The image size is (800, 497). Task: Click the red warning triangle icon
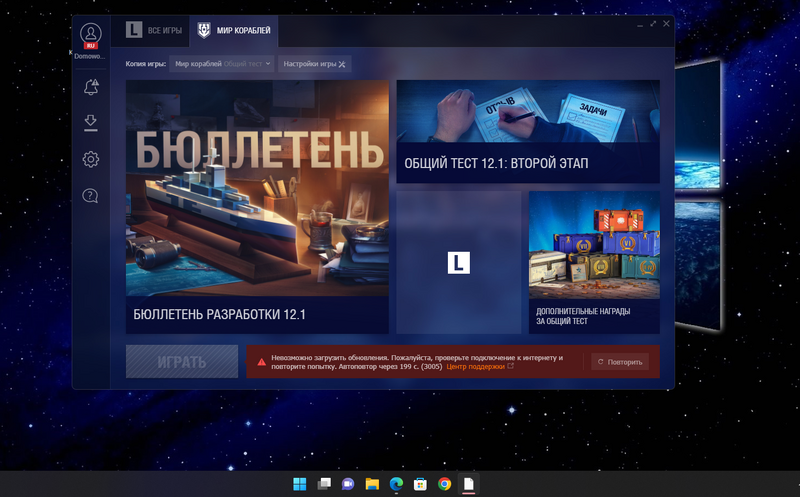[261, 362]
